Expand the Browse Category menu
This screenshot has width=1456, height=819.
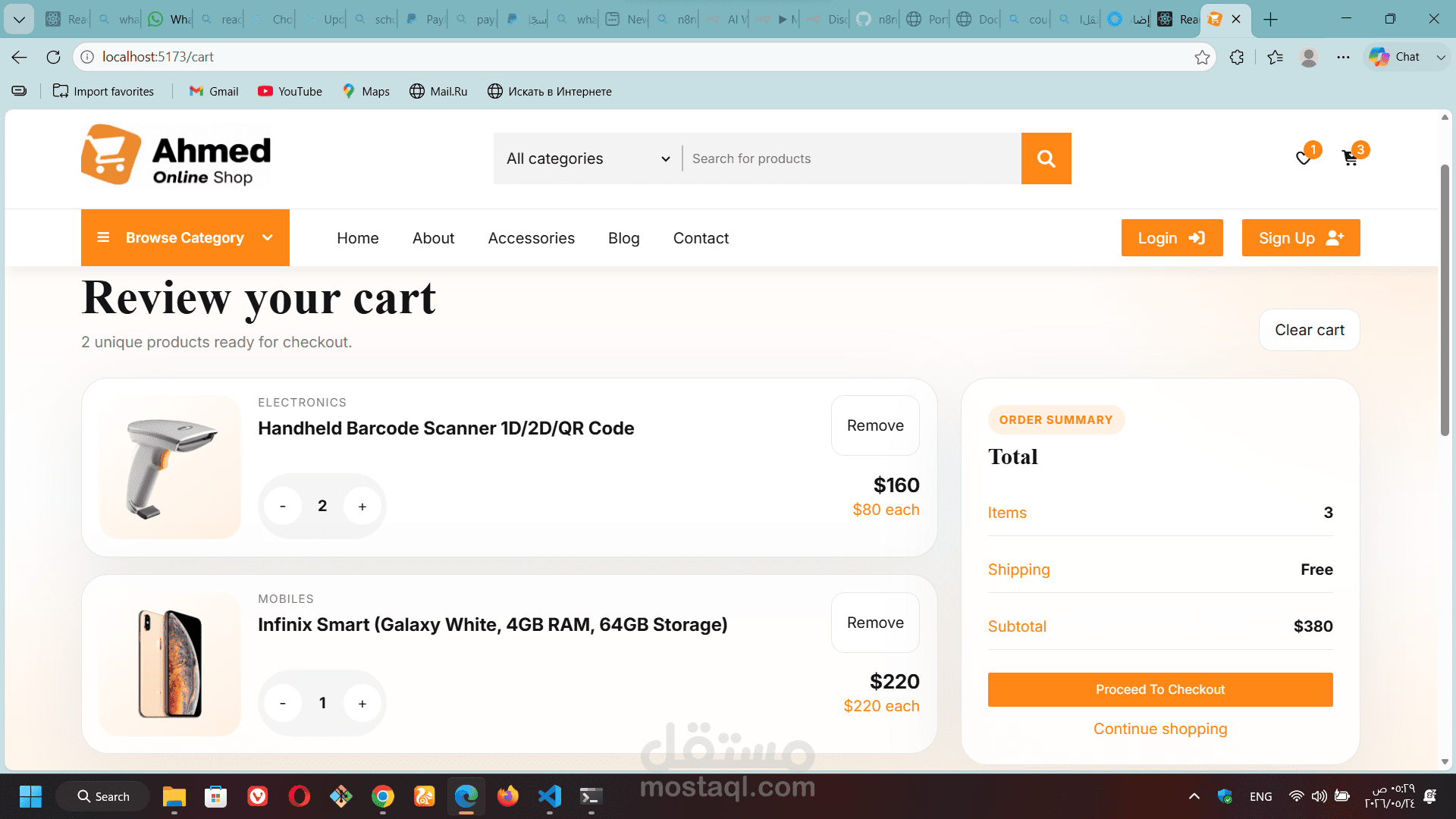coord(185,237)
